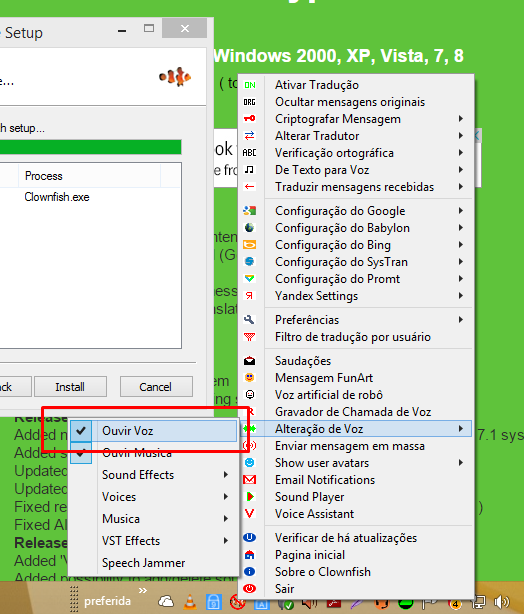The height and width of the screenshot is (614, 524).
Task: Select the Gravador de Chamada de Voz entry
Action: coord(356,412)
